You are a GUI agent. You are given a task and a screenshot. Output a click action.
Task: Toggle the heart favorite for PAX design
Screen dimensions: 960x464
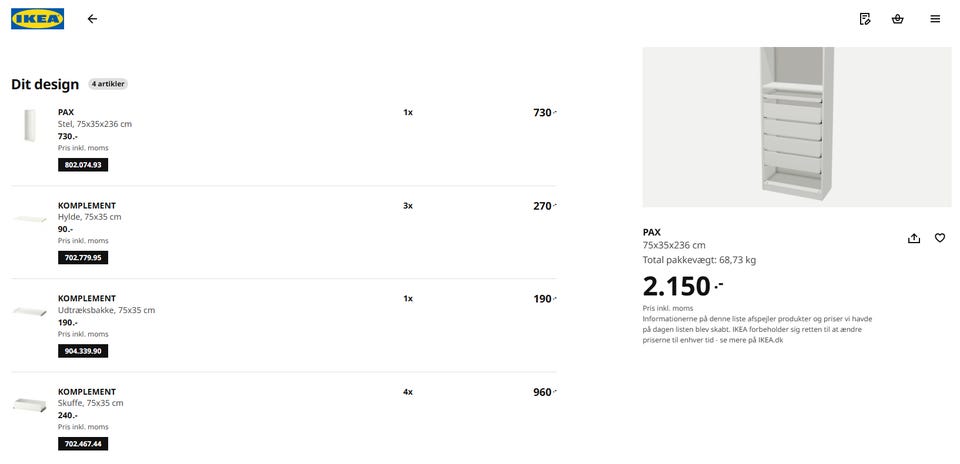pyautogui.click(x=940, y=238)
